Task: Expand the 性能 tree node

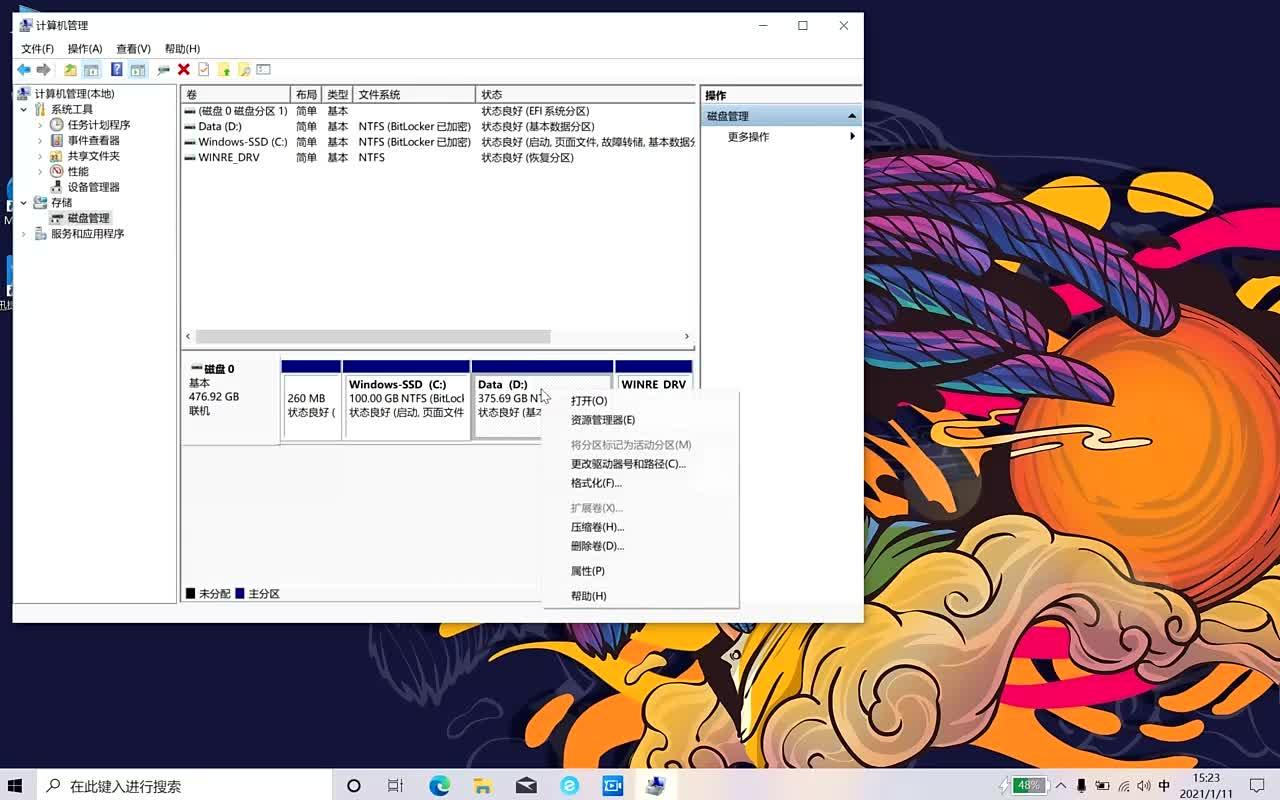Action: [40, 172]
